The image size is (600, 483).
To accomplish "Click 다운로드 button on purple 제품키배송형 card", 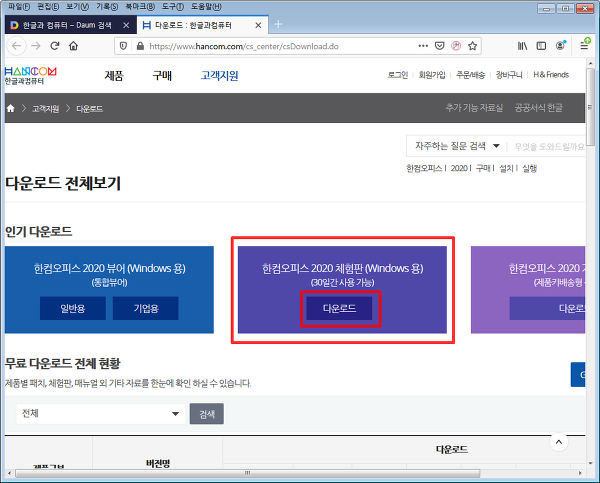I will click(x=547, y=308).
